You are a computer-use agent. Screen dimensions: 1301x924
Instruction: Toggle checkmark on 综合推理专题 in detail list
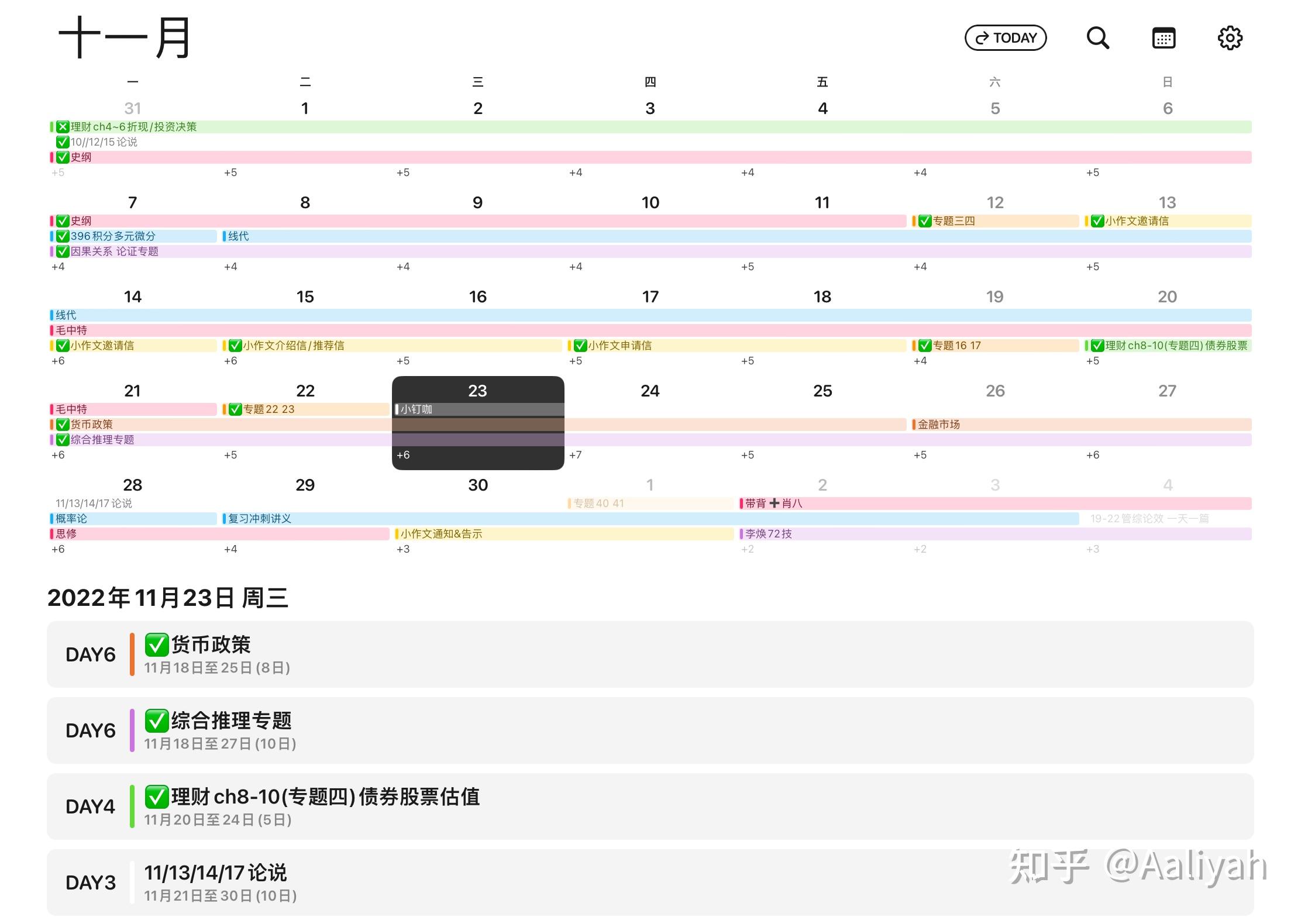tap(157, 721)
